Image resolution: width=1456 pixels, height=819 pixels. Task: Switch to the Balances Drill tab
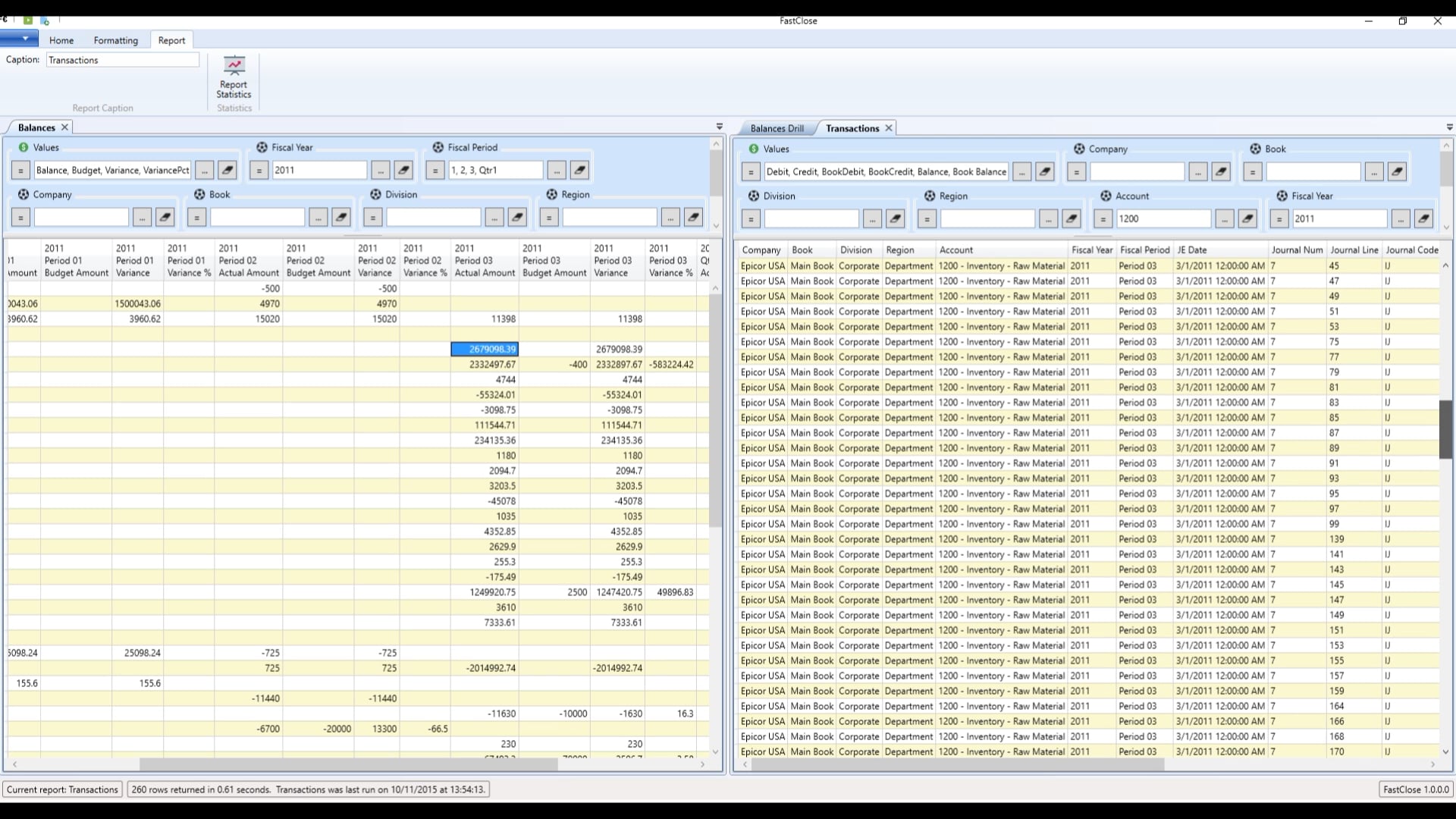[777, 128]
